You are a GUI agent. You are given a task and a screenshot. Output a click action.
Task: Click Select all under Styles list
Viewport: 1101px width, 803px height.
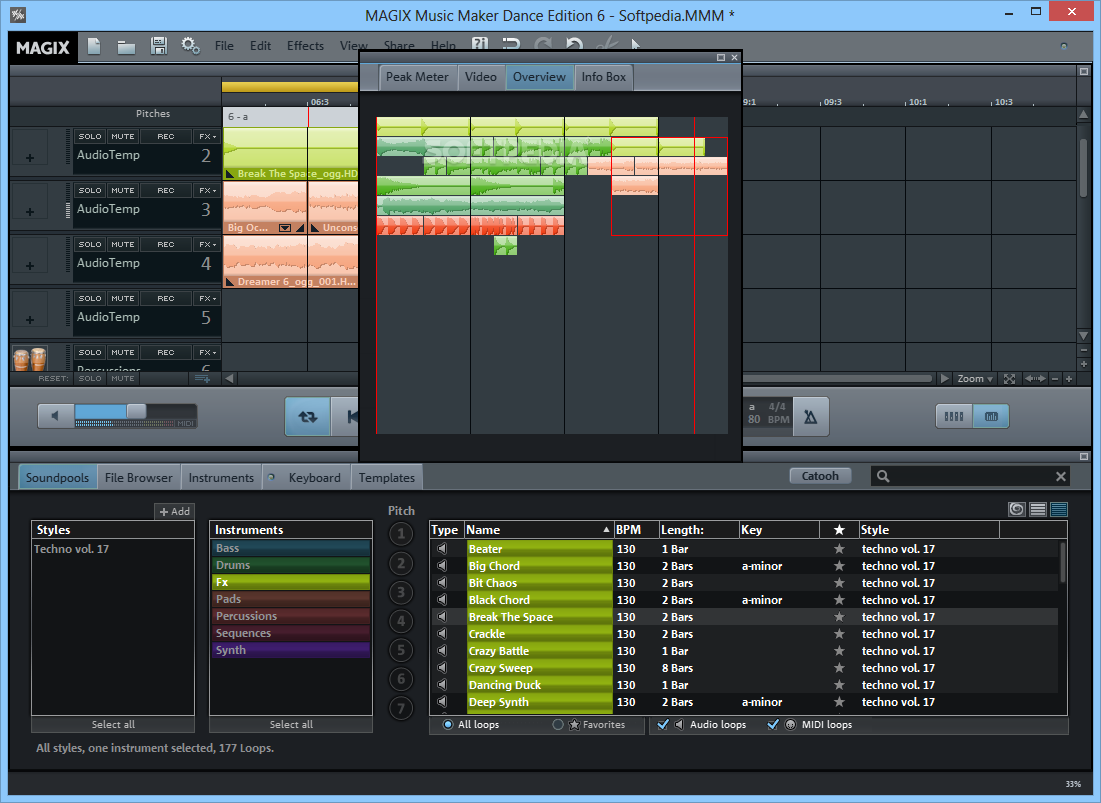pyautogui.click(x=113, y=724)
